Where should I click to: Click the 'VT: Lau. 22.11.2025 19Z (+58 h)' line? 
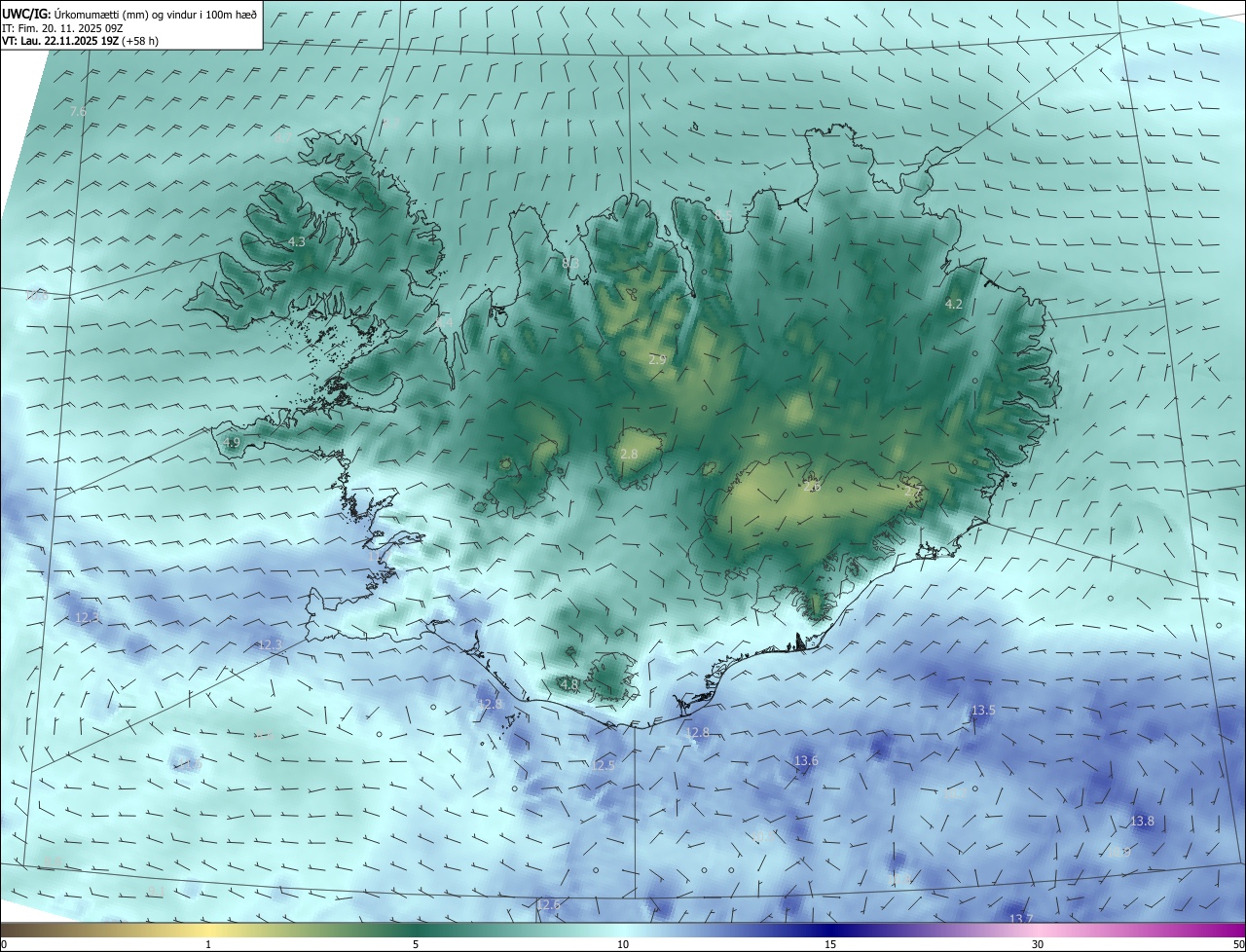[x=81, y=41]
